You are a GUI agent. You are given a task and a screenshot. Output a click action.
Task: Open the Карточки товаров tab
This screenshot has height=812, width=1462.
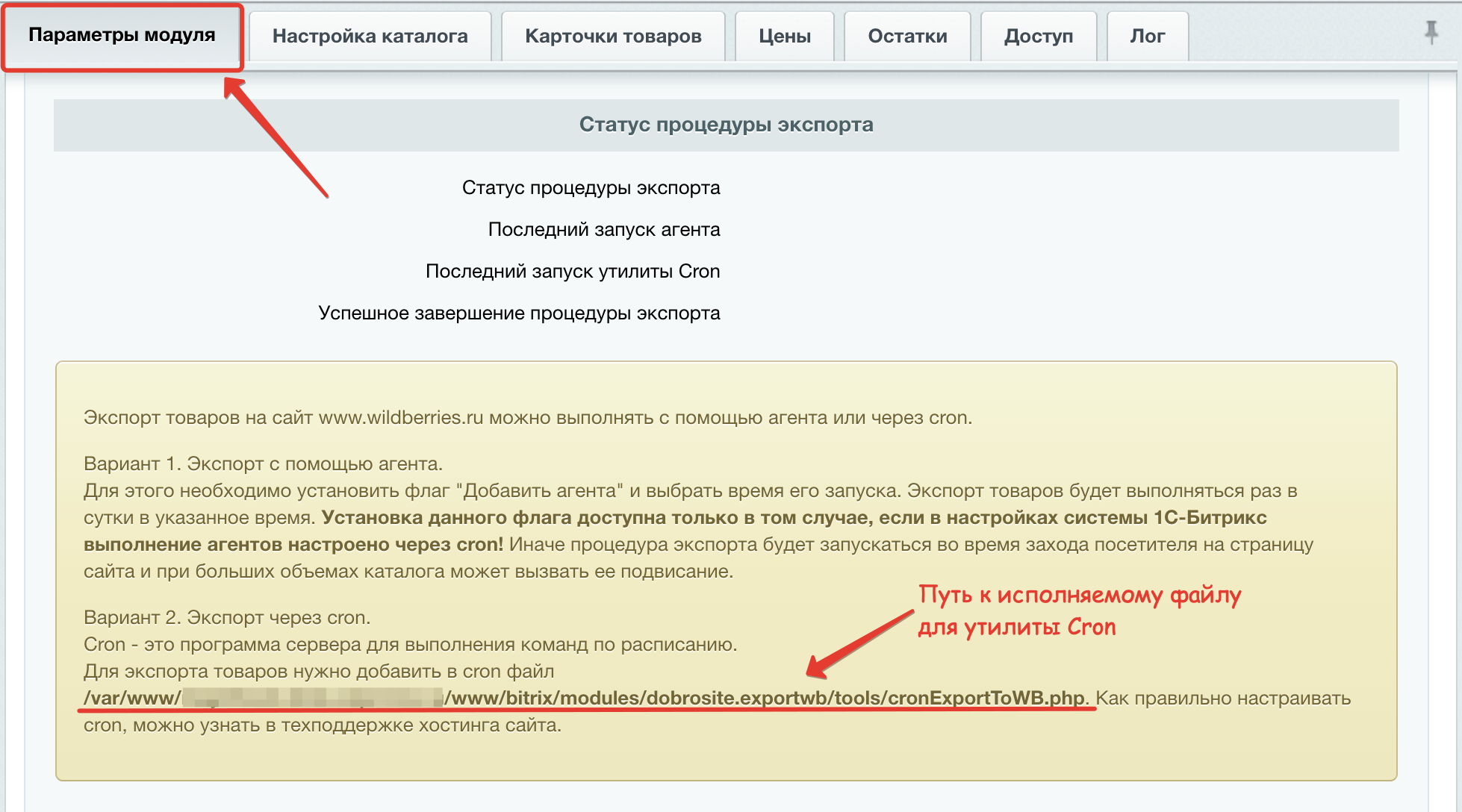(x=613, y=36)
